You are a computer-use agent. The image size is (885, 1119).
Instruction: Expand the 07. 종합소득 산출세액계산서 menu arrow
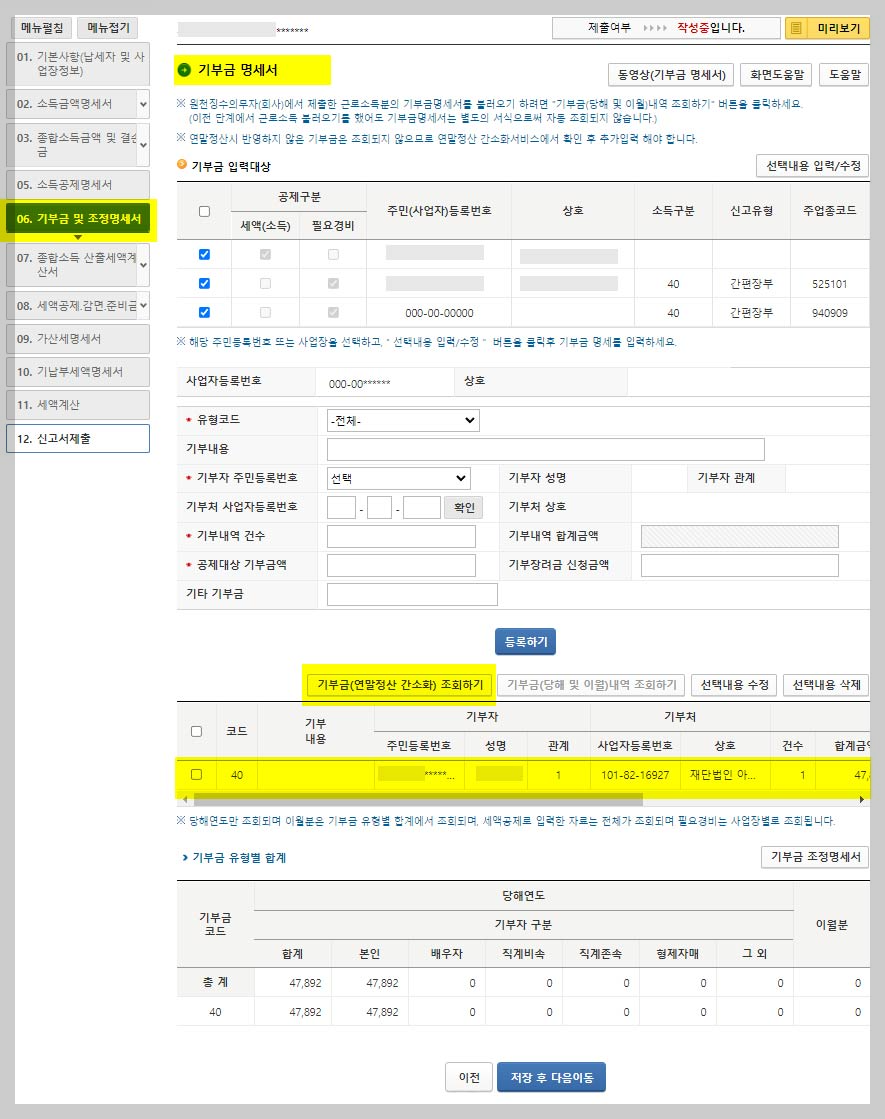[x=143, y=265]
